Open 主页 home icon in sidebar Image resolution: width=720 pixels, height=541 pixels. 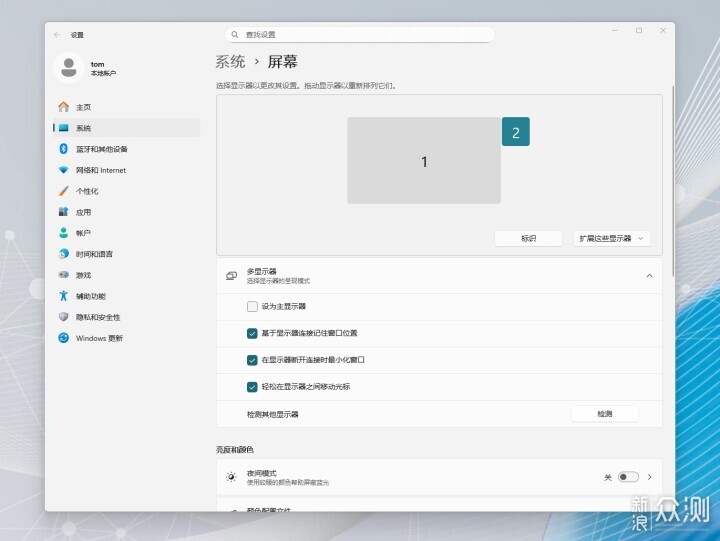coord(63,107)
